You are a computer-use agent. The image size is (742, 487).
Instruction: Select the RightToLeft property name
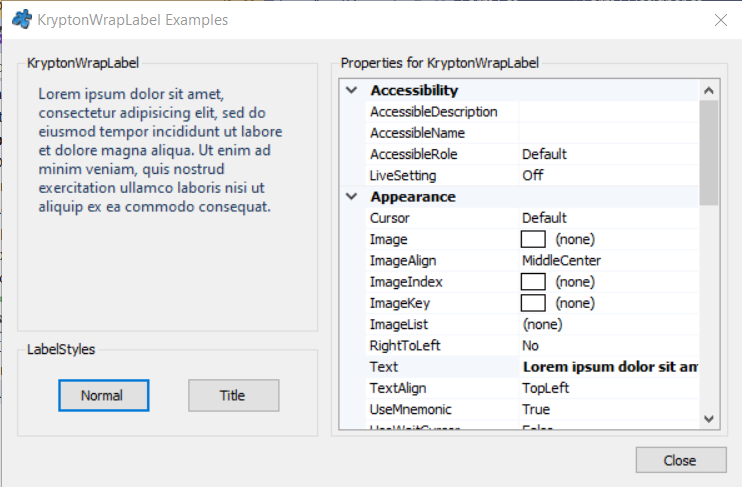[x=405, y=346]
